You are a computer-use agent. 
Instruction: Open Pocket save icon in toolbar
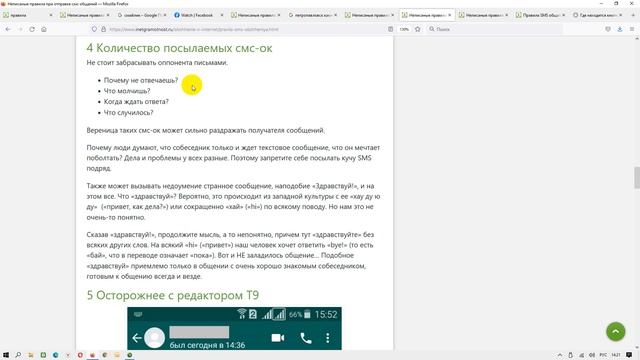pos(608,29)
